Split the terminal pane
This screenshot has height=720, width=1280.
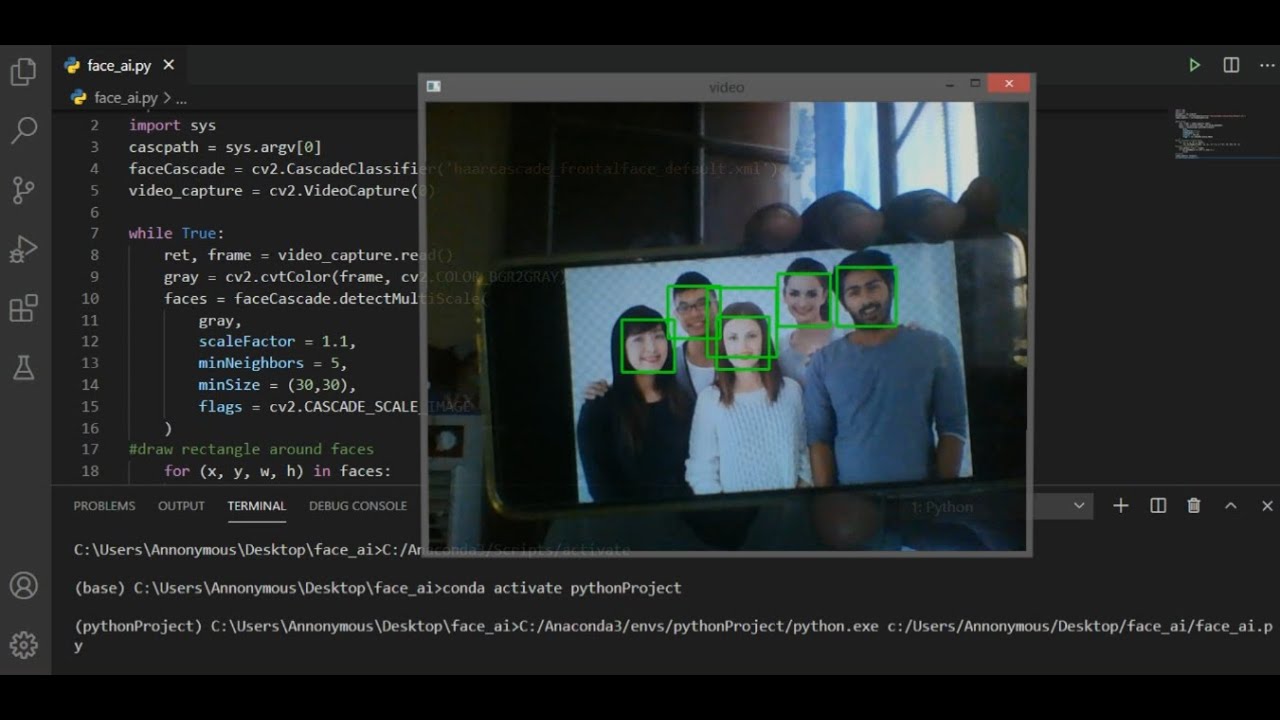[1158, 506]
